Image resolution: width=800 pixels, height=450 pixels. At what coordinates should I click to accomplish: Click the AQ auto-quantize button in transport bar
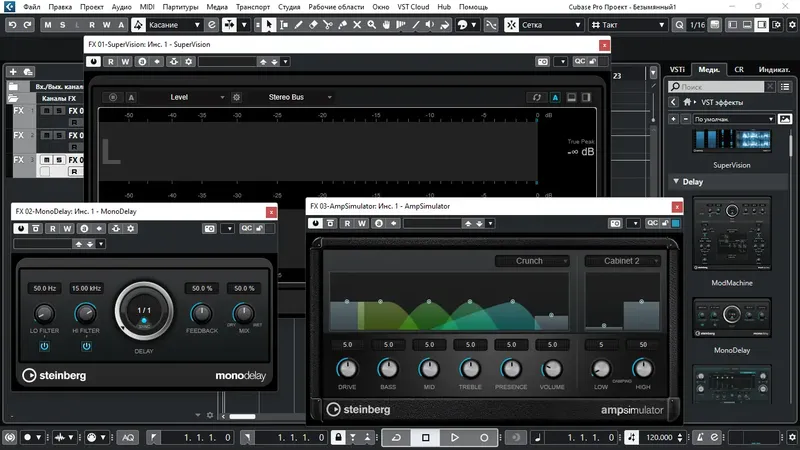coord(128,437)
